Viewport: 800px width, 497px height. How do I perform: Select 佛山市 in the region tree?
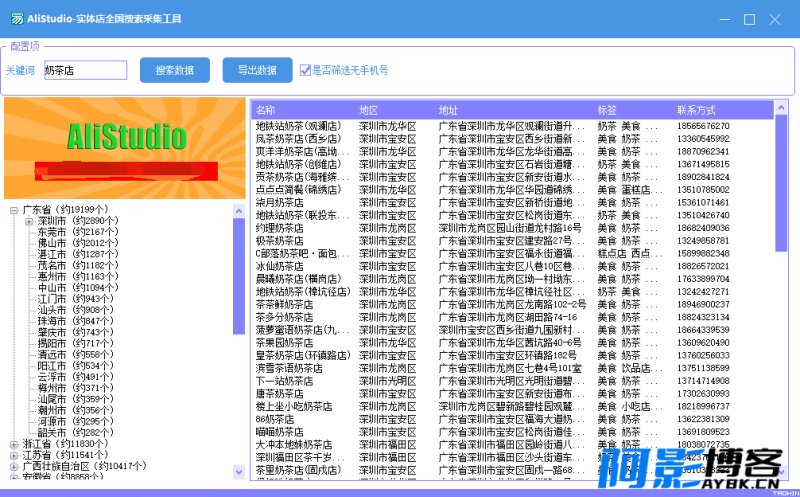point(52,243)
